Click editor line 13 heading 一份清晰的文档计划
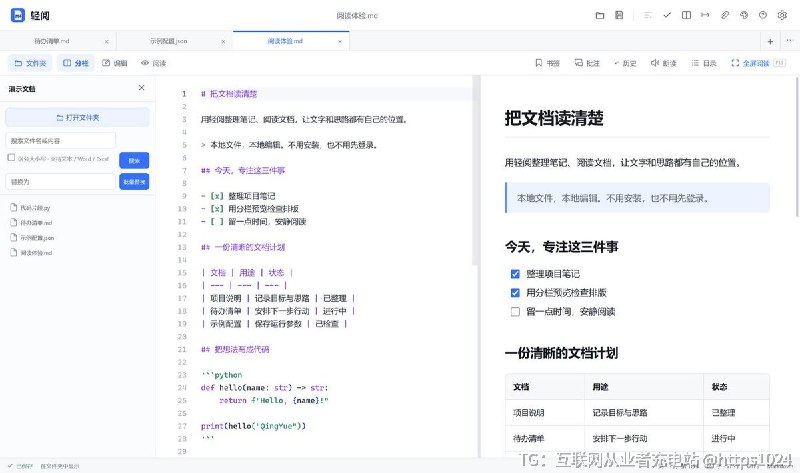Screen dimensions: 800x473 point(243,247)
